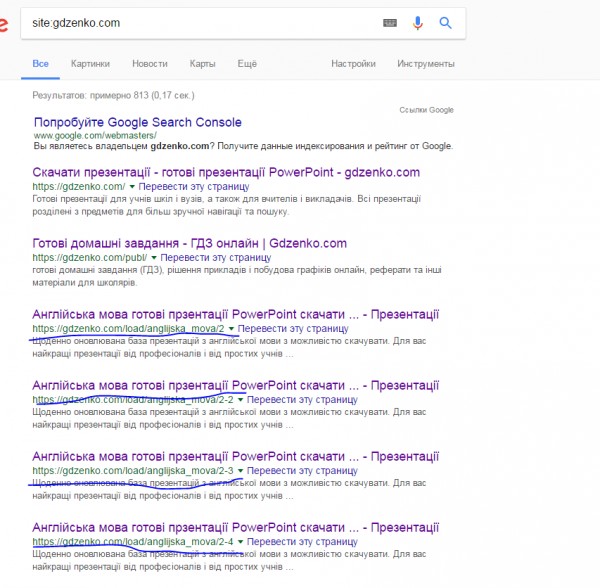
Task: Open Англійська мова result with URL anglijska_mova/2-2
Action: tap(235, 386)
